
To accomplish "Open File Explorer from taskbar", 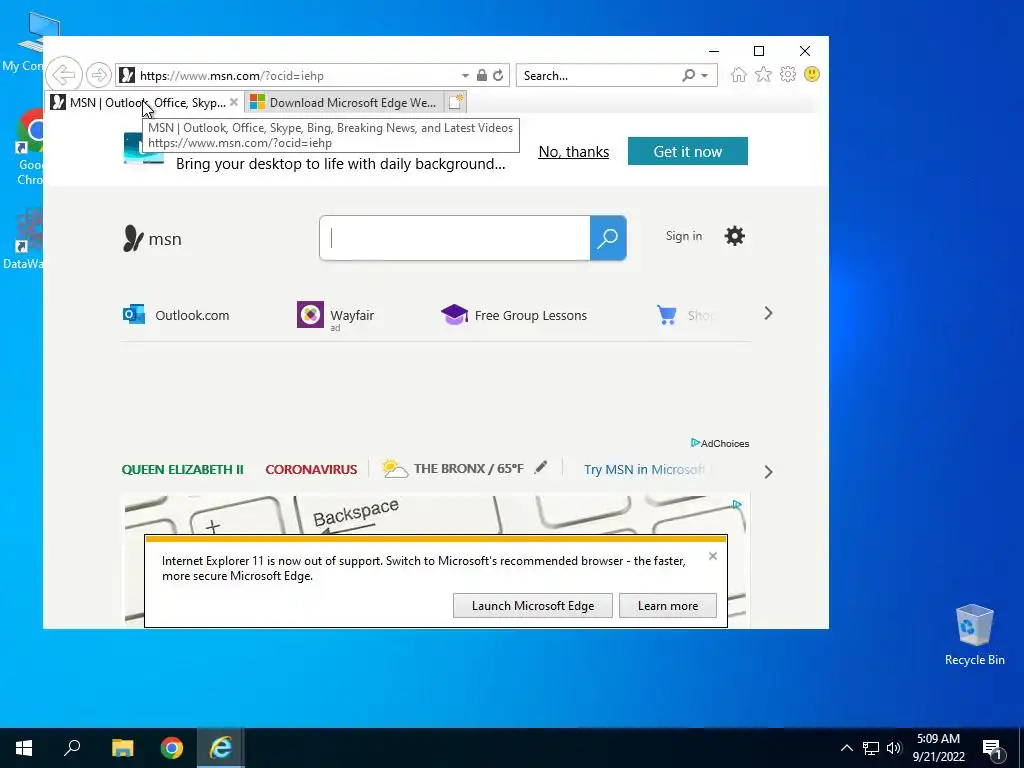I will pos(122,748).
